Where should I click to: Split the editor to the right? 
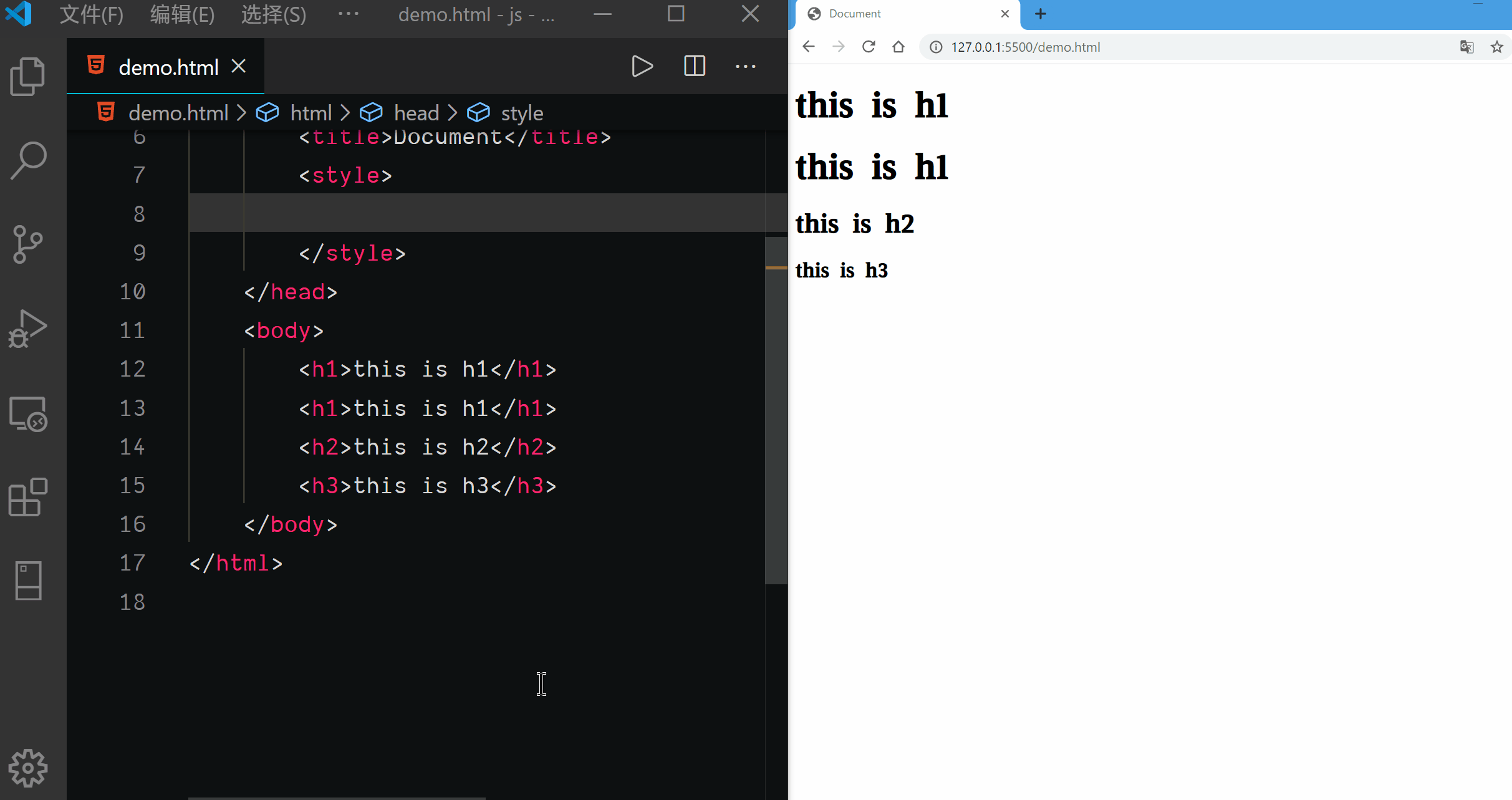pyautogui.click(x=694, y=66)
